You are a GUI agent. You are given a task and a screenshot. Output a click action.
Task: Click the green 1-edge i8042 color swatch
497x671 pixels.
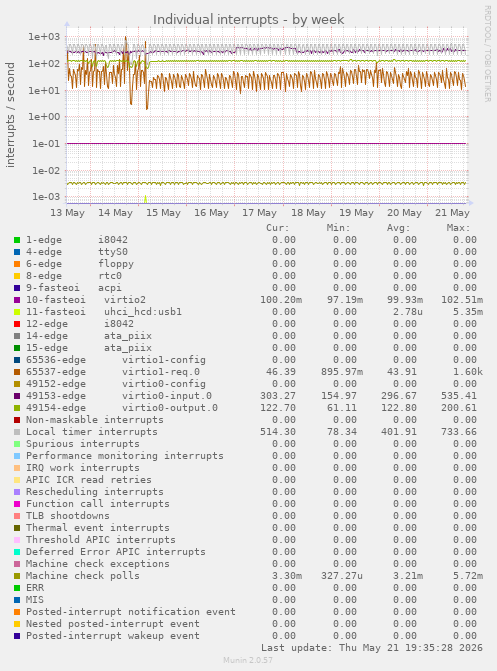[x=17, y=240]
